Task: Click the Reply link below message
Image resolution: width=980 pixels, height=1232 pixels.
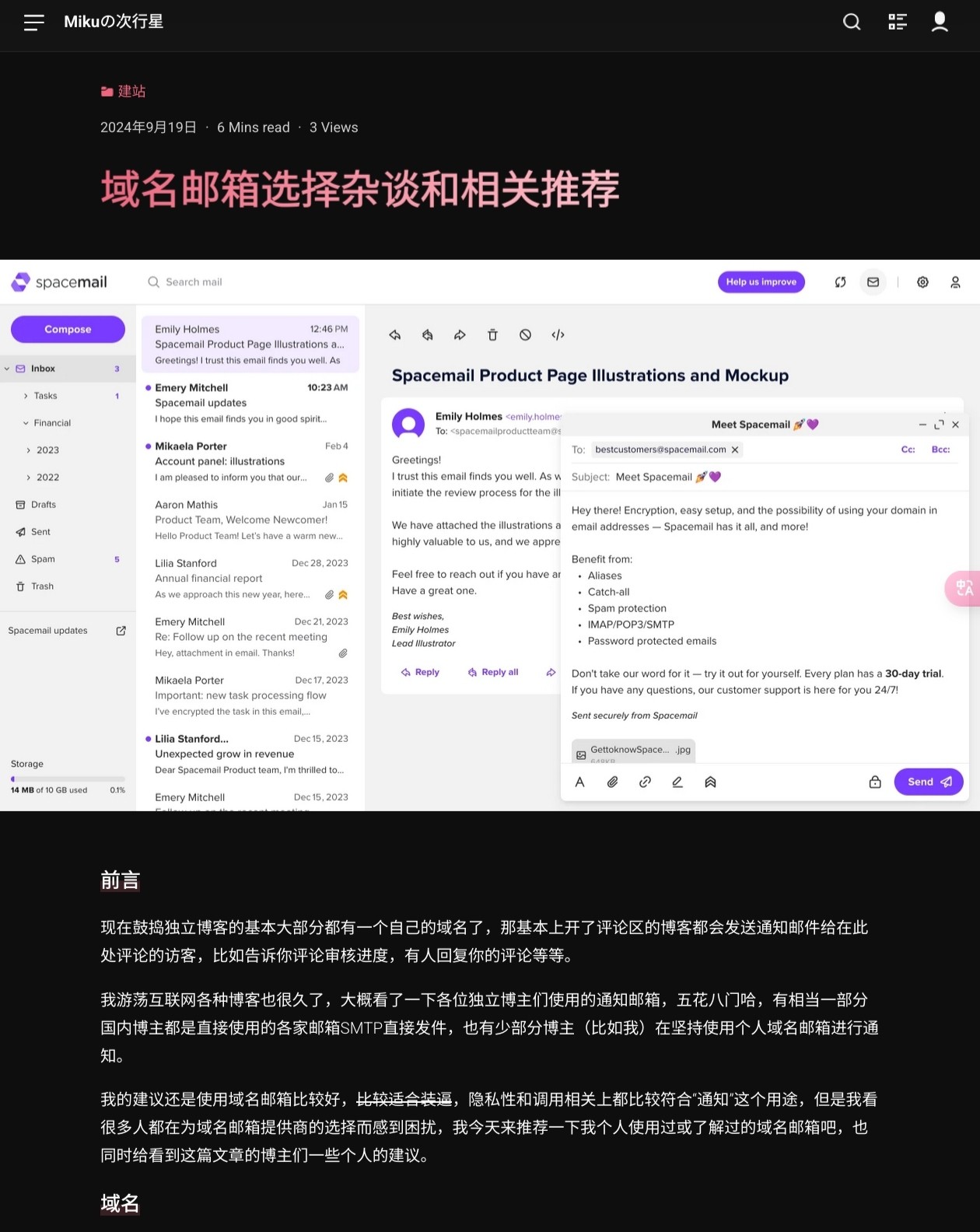Action: point(420,672)
